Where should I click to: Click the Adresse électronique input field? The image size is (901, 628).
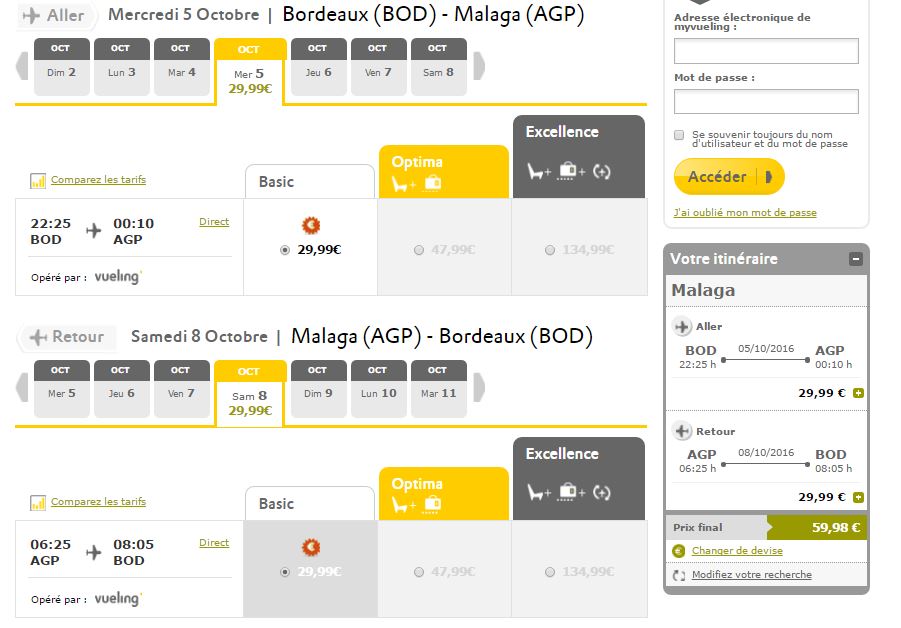[765, 49]
